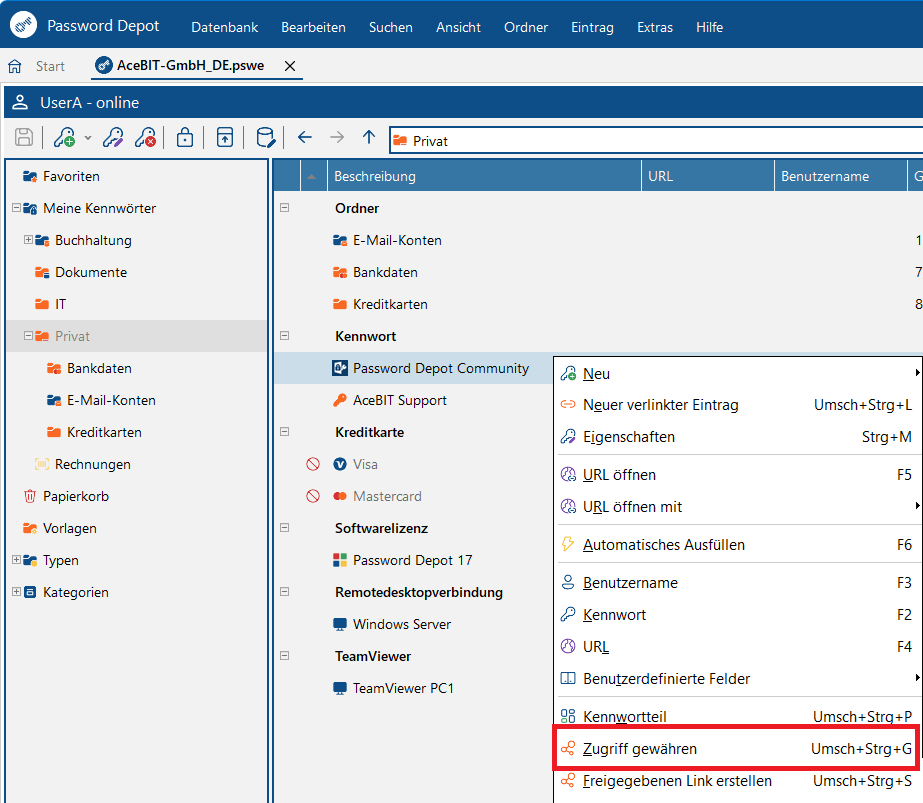Open the Ansicht menu
This screenshot has height=803, width=923.
[458, 27]
